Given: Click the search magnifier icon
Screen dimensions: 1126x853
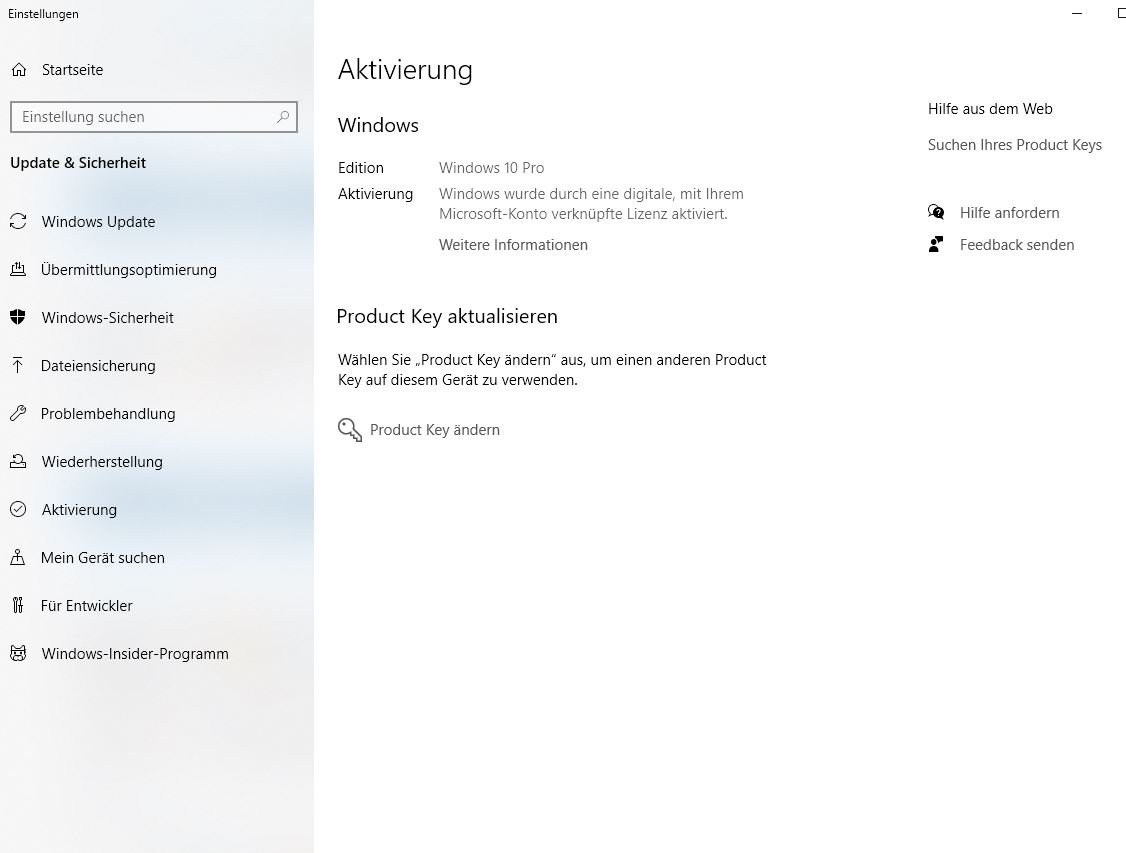Looking at the screenshot, I should click(283, 116).
